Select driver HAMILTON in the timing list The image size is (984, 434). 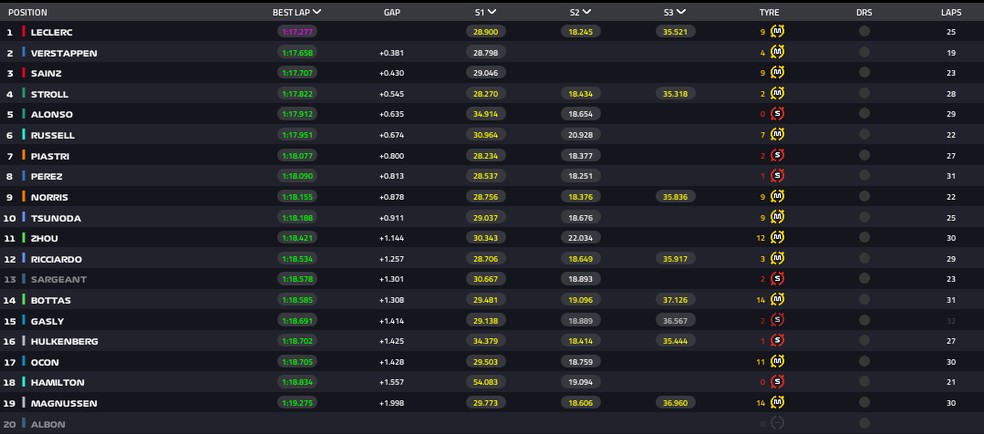coord(58,382)
